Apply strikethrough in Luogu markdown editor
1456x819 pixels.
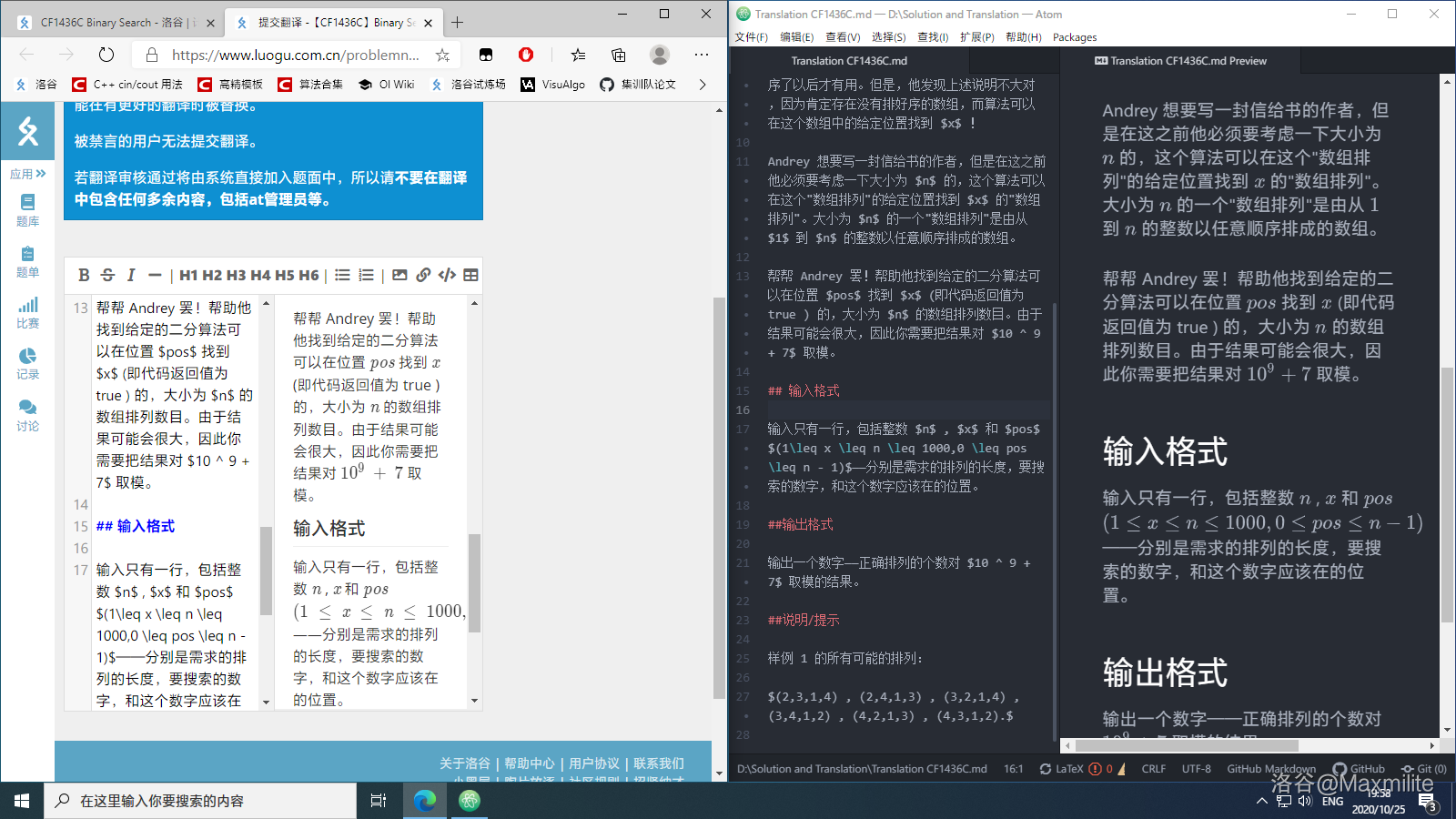(107, 275)
